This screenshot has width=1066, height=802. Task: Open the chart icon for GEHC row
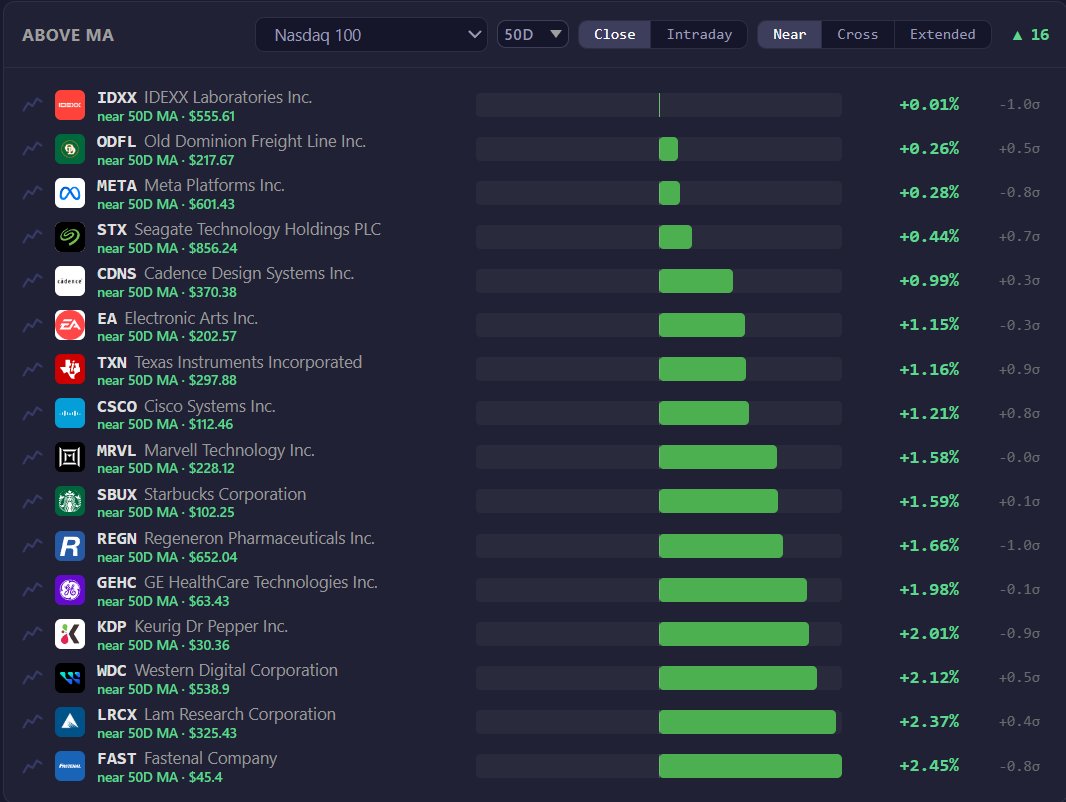pos(32,590)
